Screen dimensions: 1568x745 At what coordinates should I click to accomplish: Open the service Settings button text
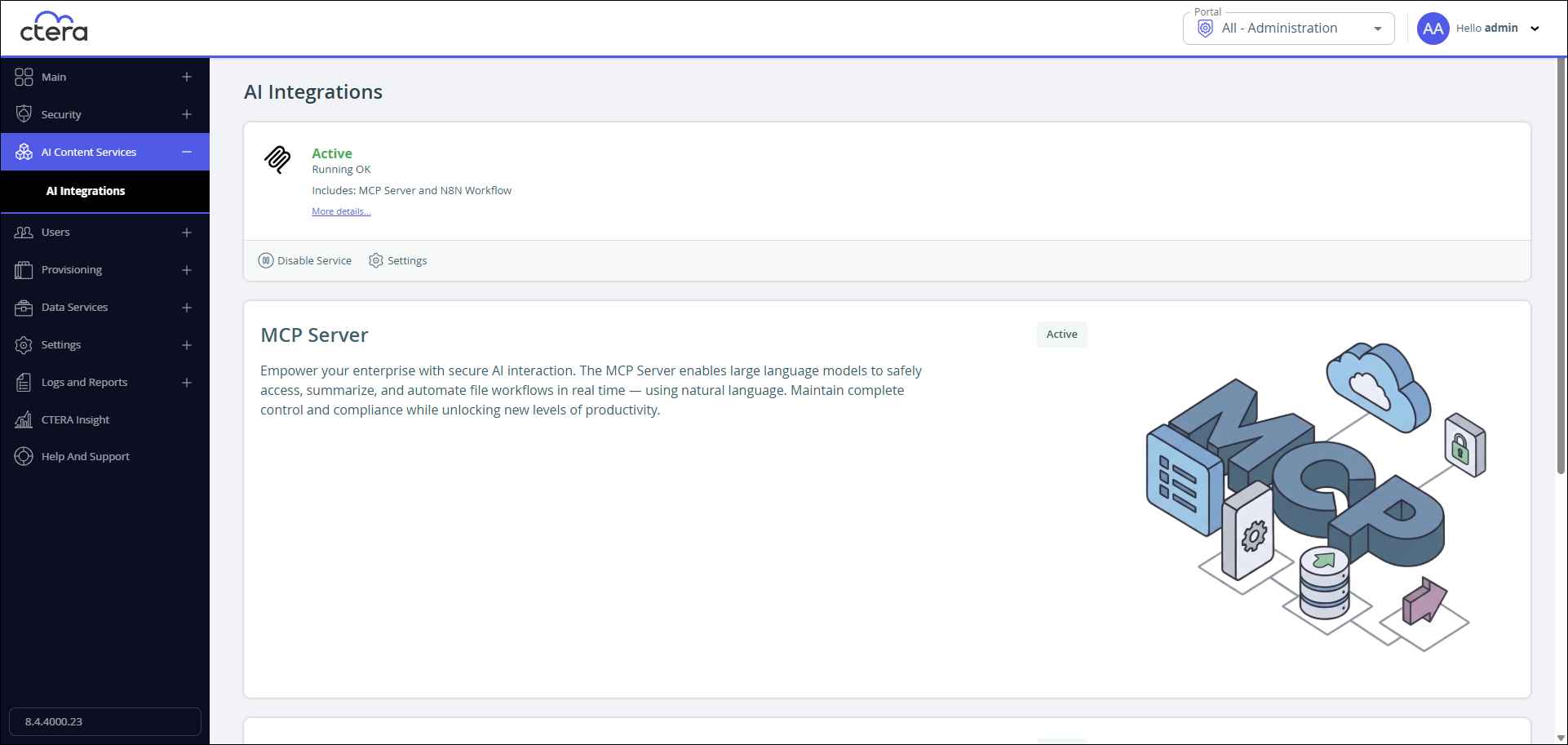coord(407,261)
